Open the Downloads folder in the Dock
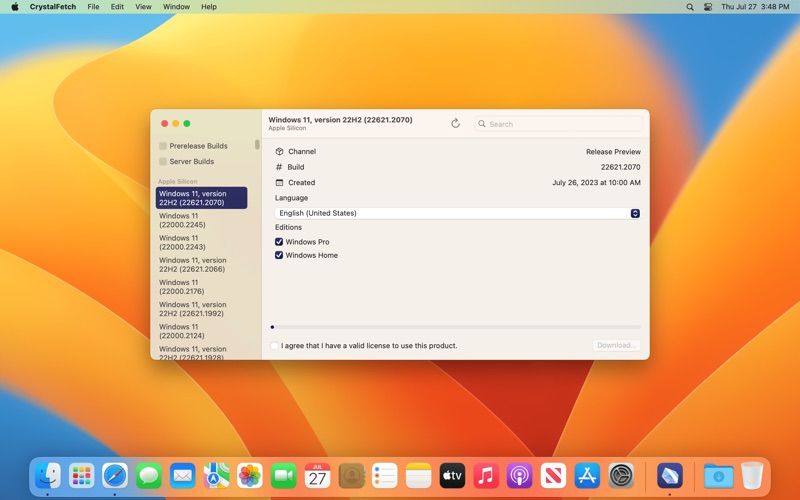This screenshot has width=800, height=500. click(718, 476)
